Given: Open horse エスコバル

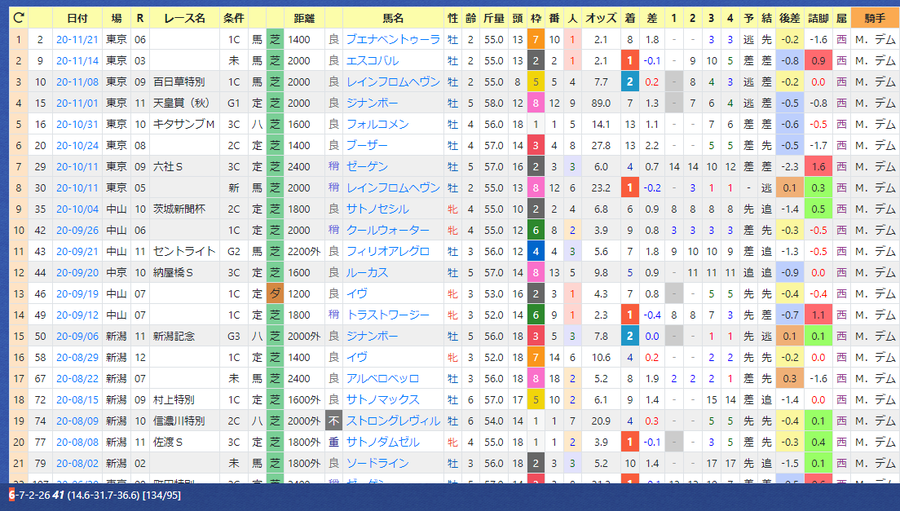Looking at the screenshot, I should point(373,61).
